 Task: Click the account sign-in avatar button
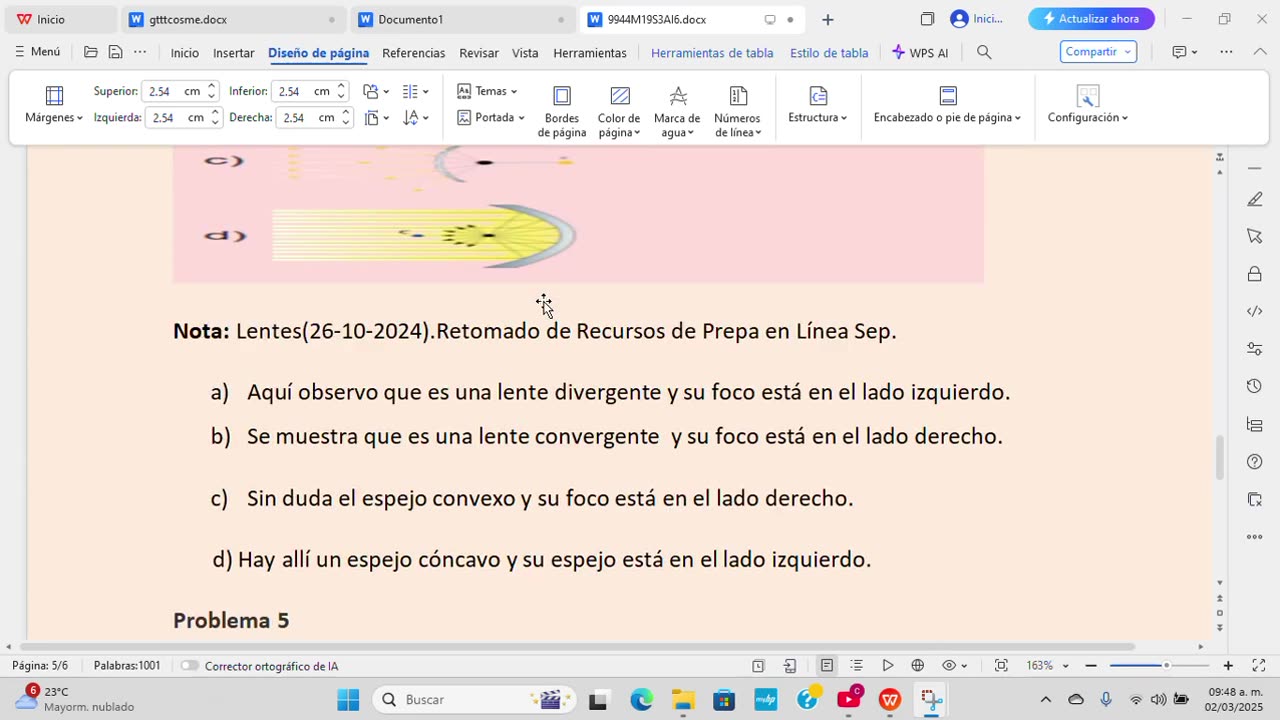coord(976,19)
